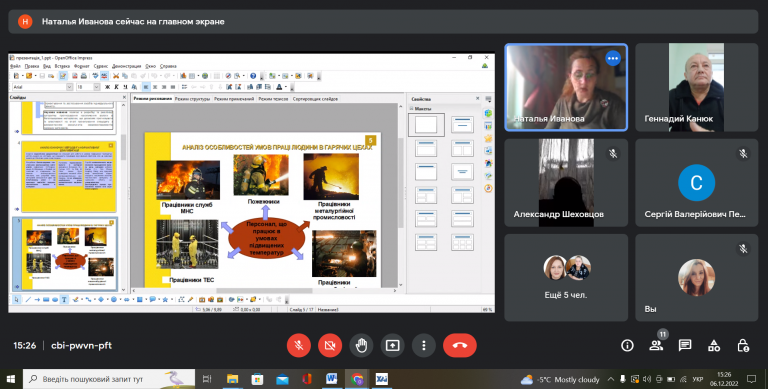The image size is (768, 389).
Task: Toggle microphone mute in the call bar
Action: (x=298, y=345)
